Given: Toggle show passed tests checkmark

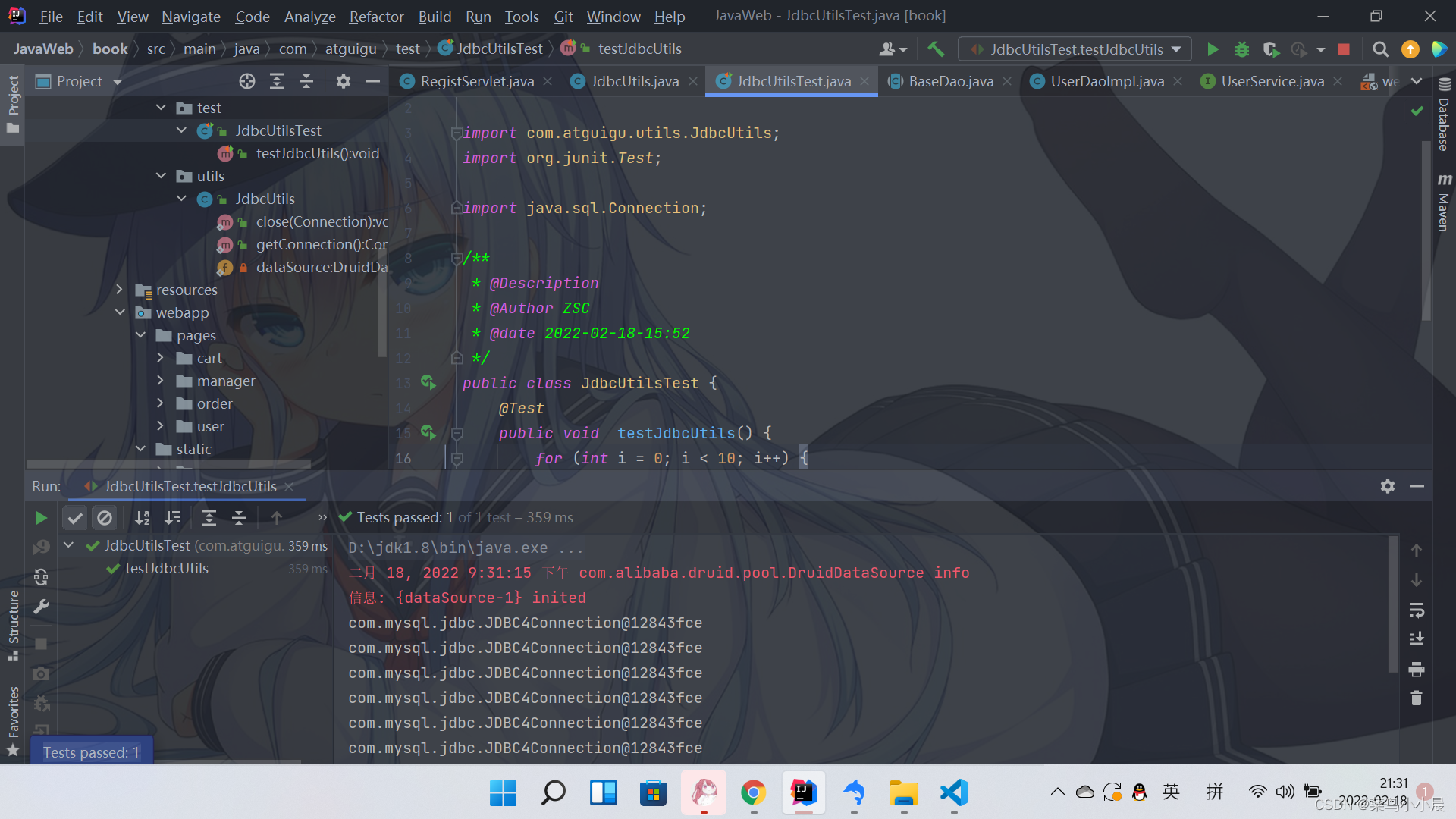Looking at the screenshot, I should coord(74,518).
